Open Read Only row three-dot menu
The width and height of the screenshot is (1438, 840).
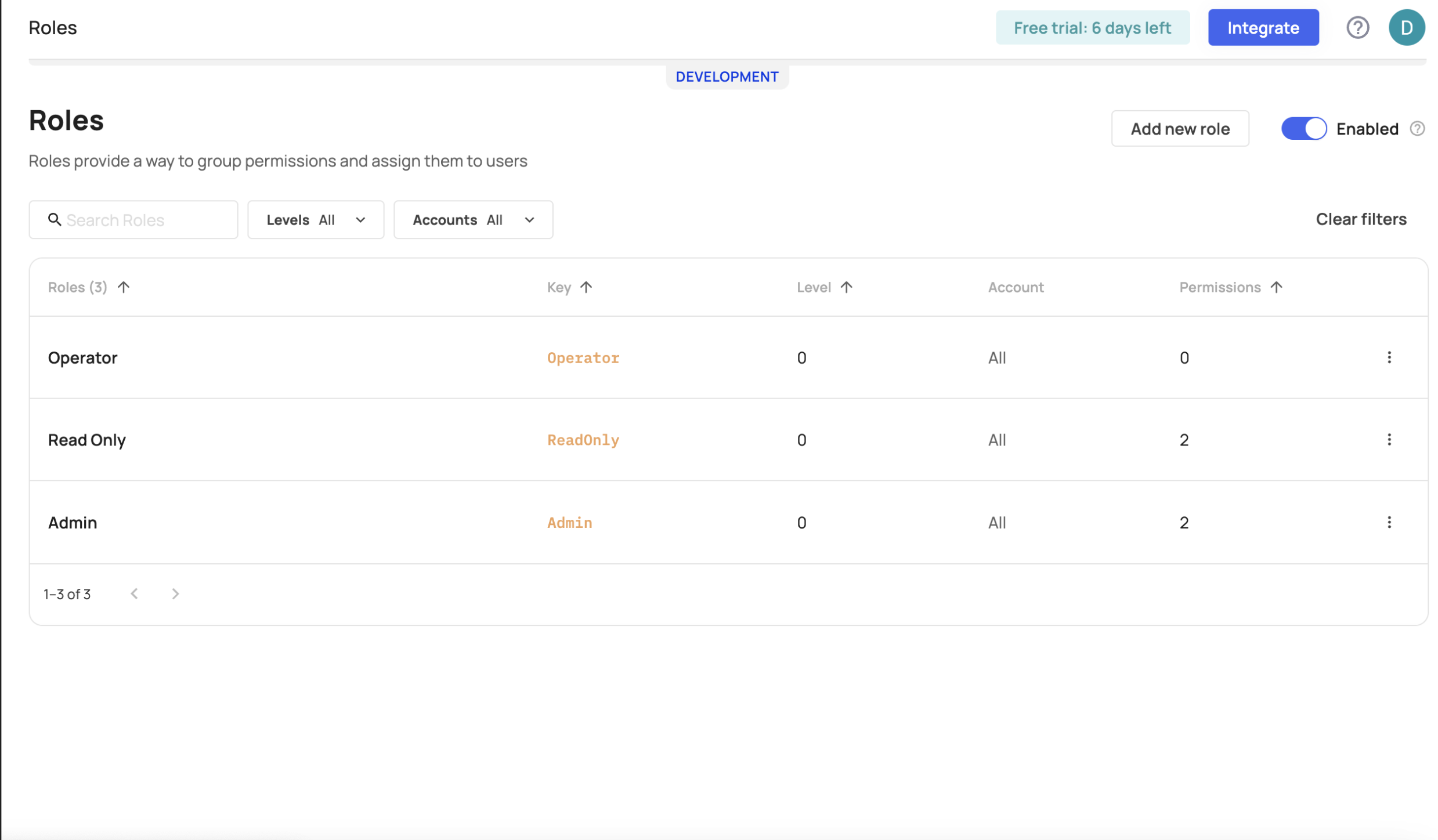[1389, 440]
